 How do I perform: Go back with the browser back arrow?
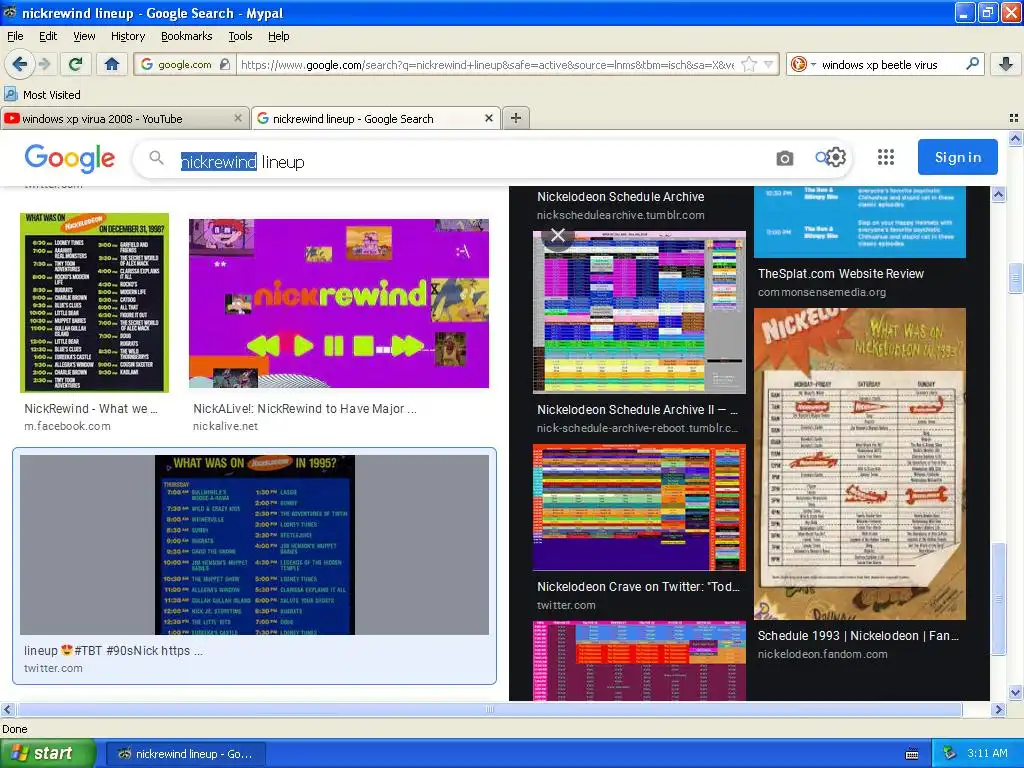[x=18, y=64]
